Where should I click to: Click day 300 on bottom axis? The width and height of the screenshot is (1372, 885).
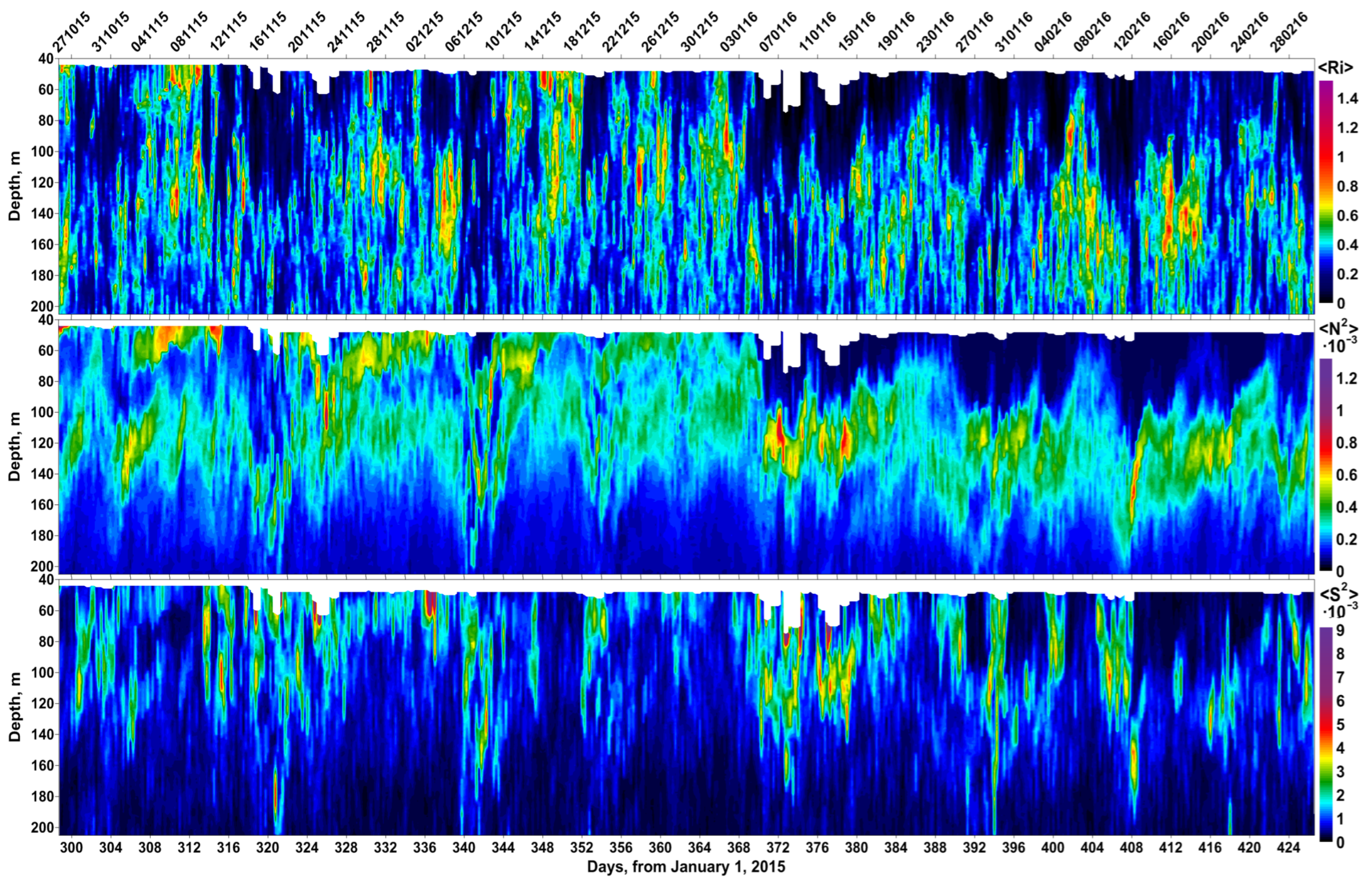pos(71,848)
